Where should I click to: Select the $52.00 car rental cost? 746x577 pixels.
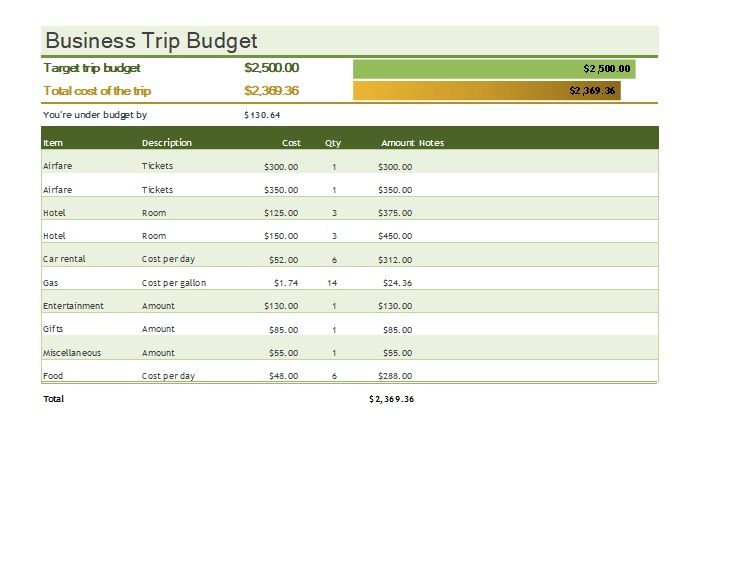coord(284,260)
